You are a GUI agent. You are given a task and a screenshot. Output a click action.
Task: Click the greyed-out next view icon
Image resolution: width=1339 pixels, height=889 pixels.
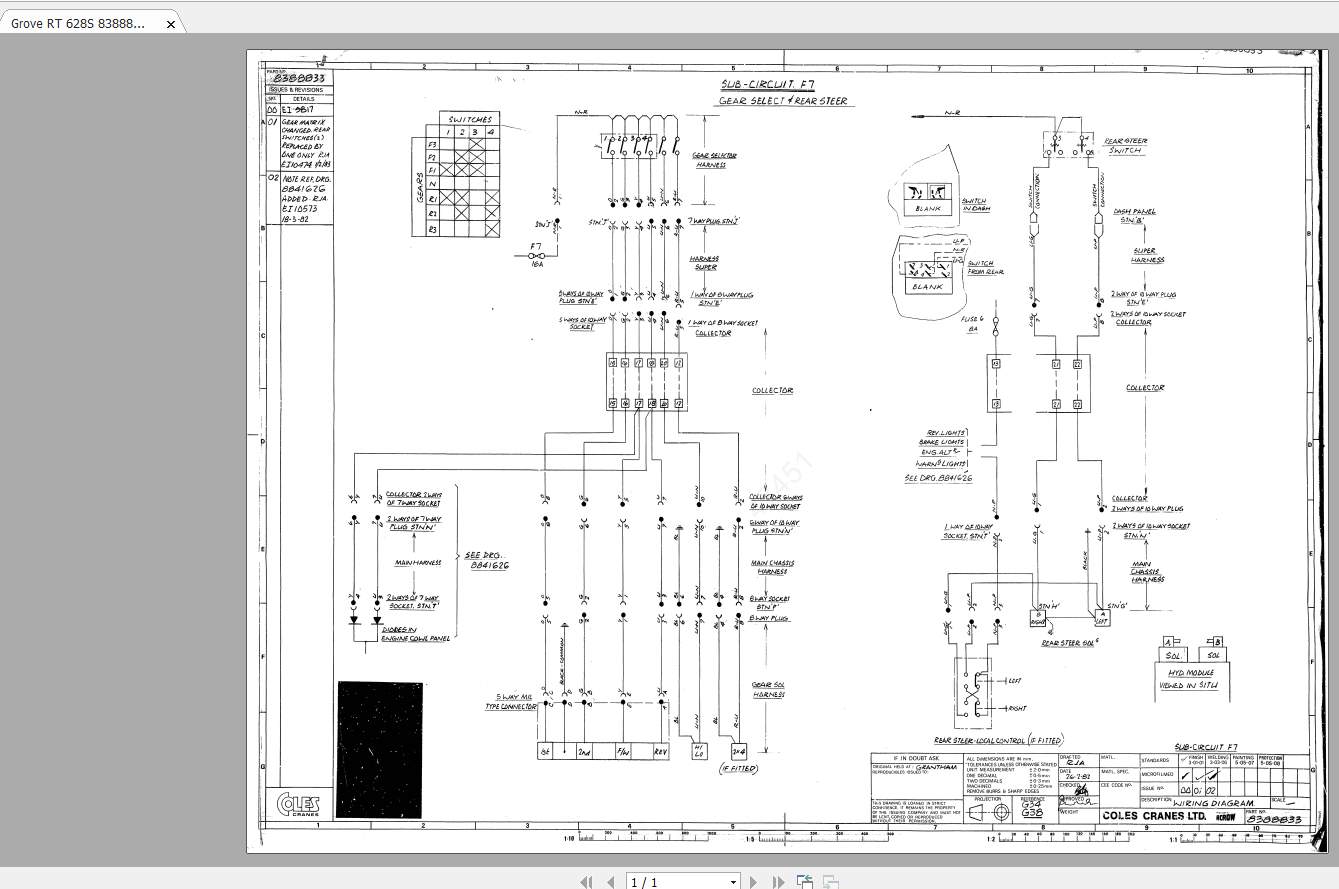tap(830, 881)
